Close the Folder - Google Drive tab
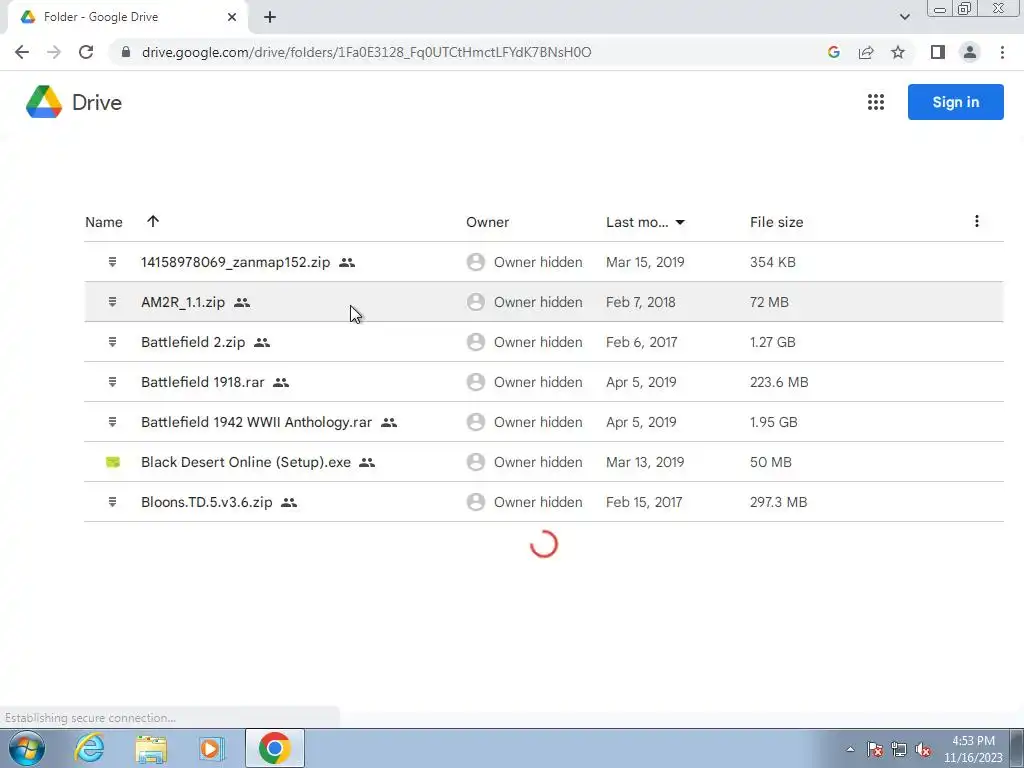The image size is (1024, 768). pos(232,17)
